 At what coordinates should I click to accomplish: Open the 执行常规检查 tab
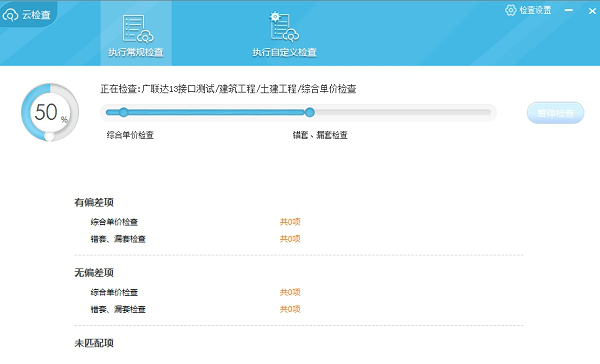coord(136,34)
